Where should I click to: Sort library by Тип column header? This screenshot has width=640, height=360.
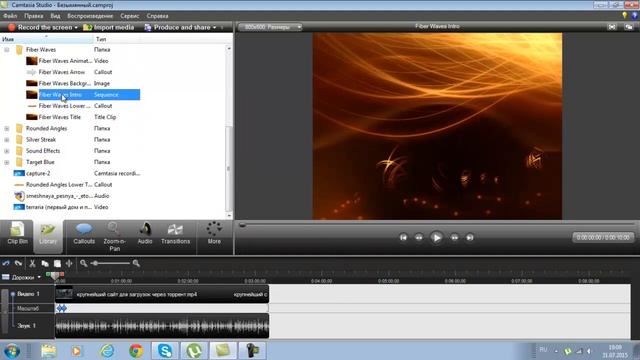pyautogui.click(x=117, y=39)
